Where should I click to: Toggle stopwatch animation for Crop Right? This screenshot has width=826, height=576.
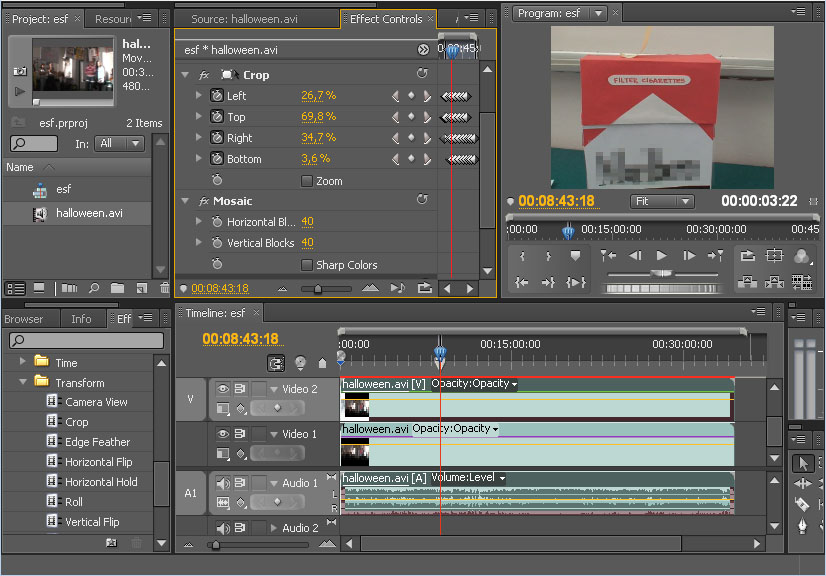pyautogui.click(x=217, y=138)
